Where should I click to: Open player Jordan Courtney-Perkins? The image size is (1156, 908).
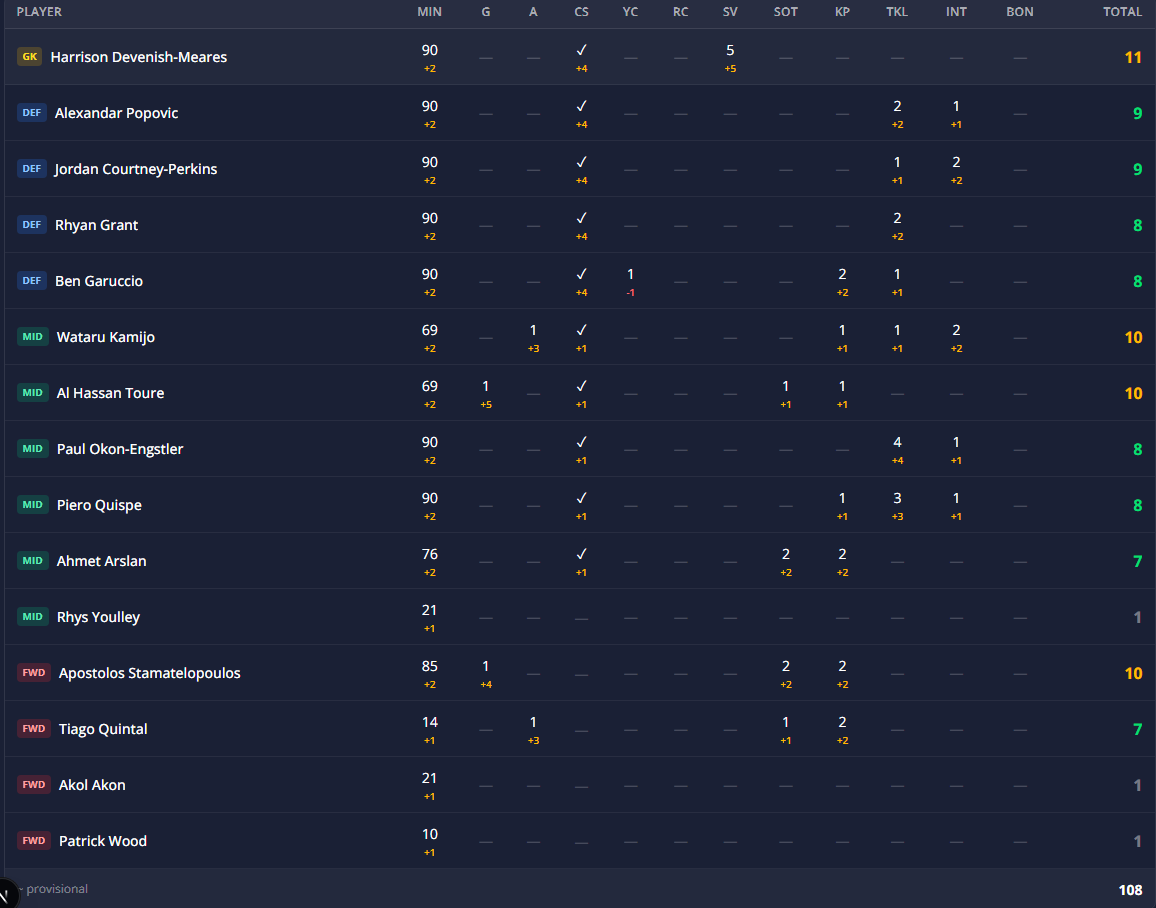[x=136, y=169]
